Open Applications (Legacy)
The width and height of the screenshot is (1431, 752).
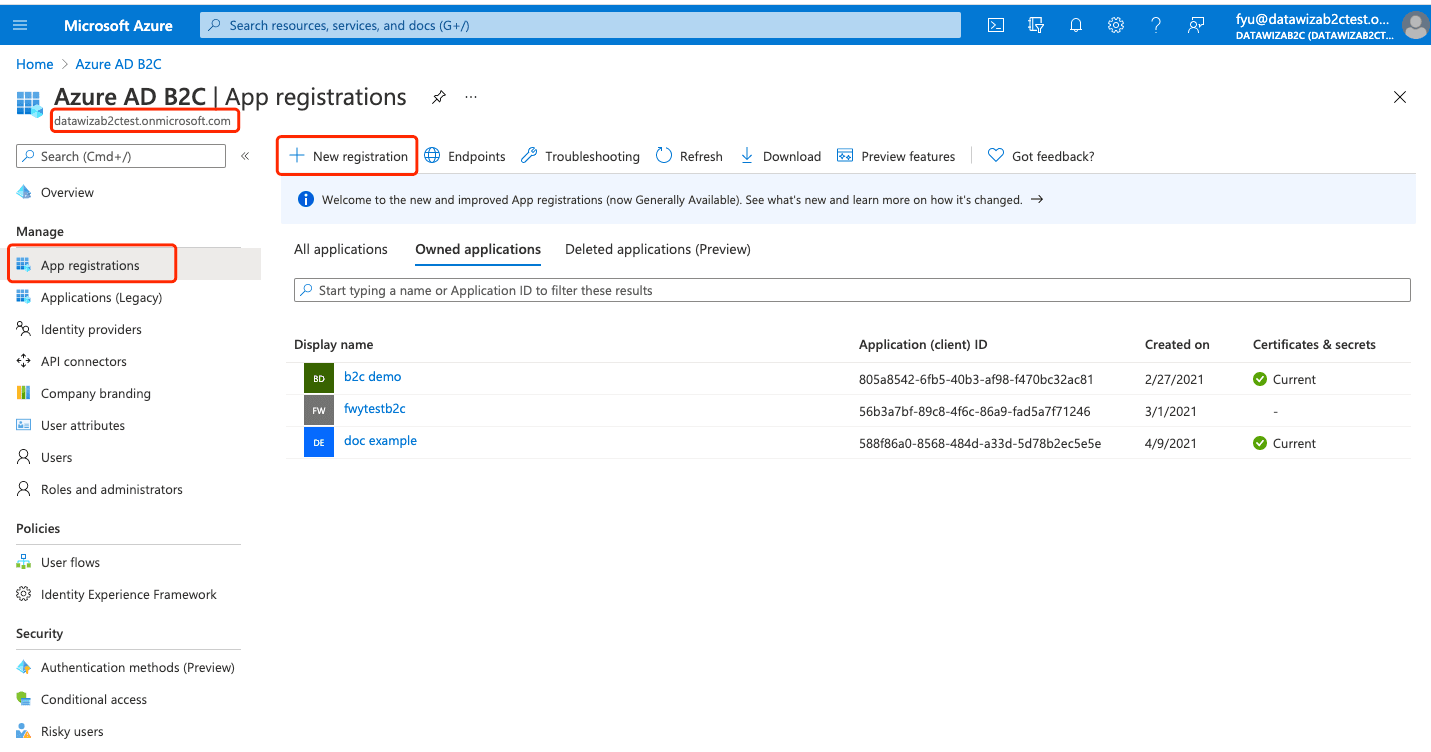click(x=101, y=297)
